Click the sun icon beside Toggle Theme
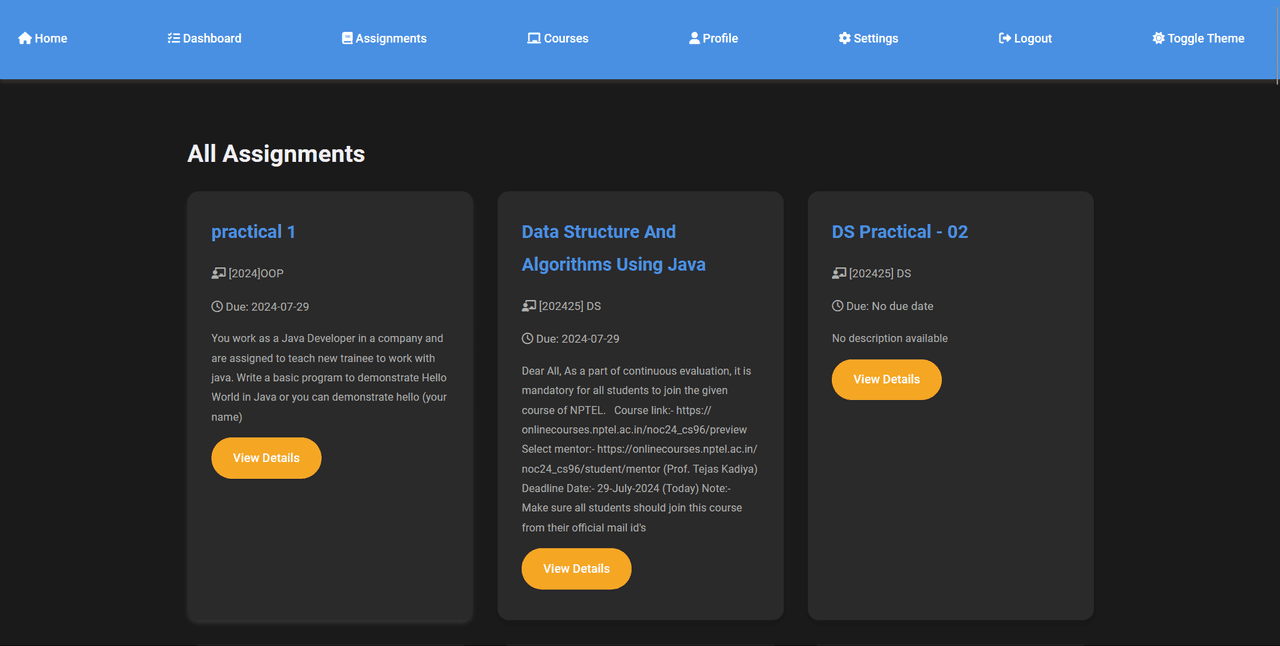This screenshot has height=646, width=1280. pos(1158,38)
